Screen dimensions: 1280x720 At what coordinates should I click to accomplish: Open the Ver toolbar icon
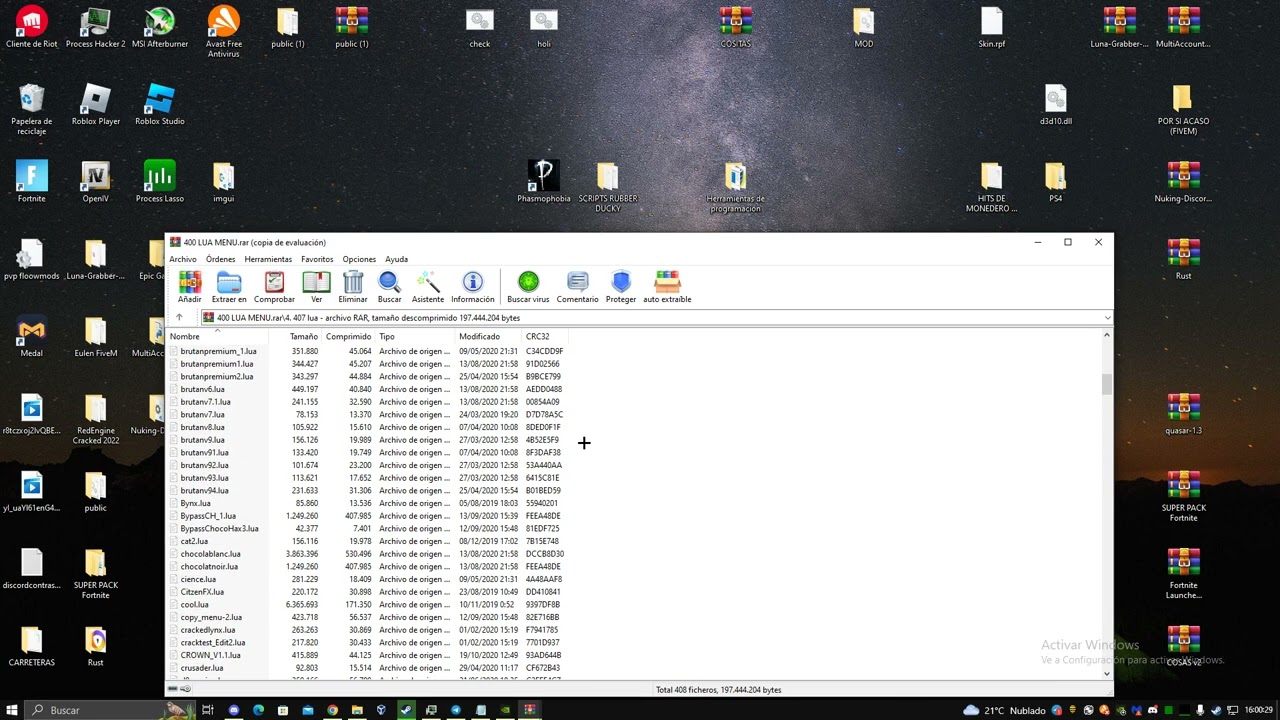point(316,287)
